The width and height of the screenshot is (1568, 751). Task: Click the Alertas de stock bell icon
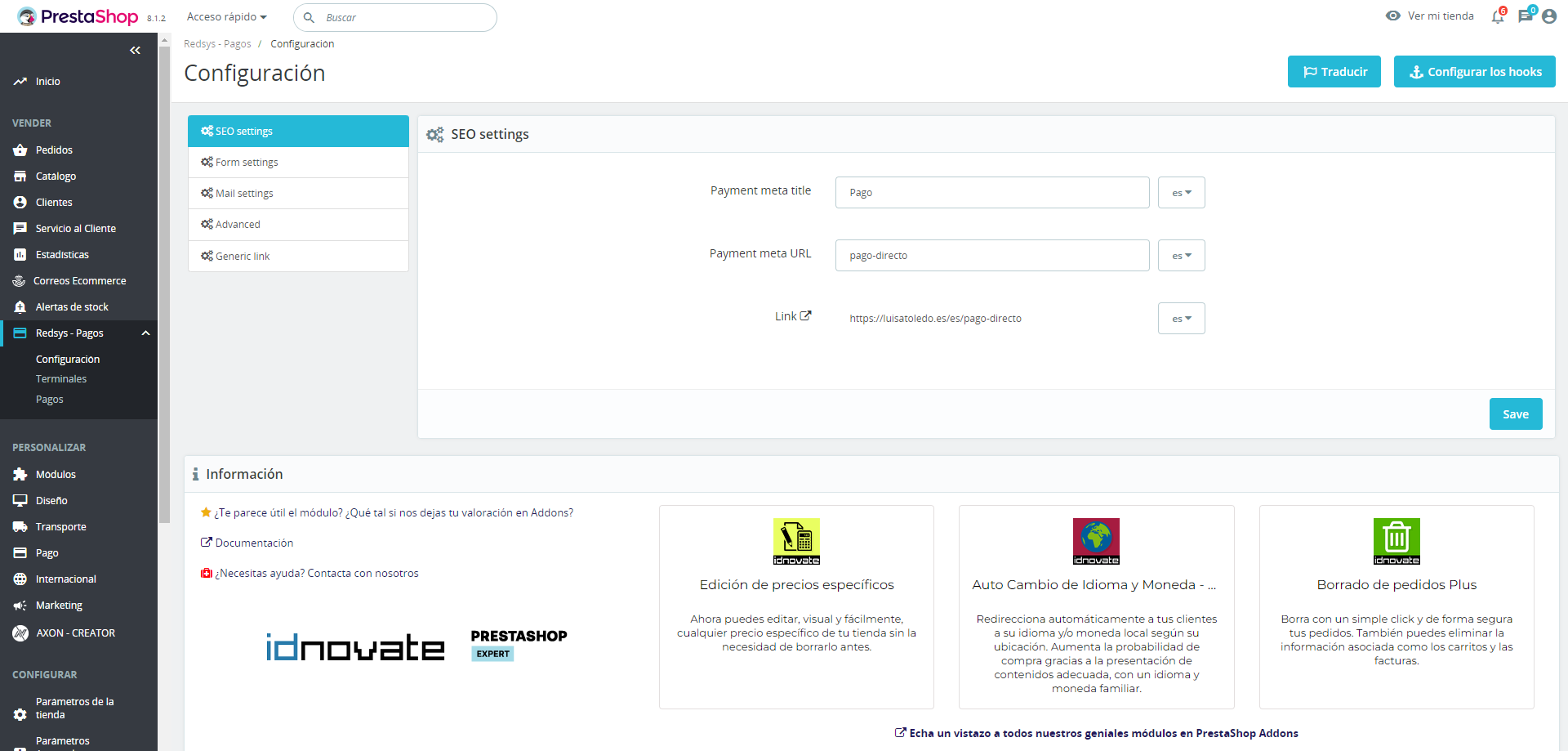(x=20, y=307)
